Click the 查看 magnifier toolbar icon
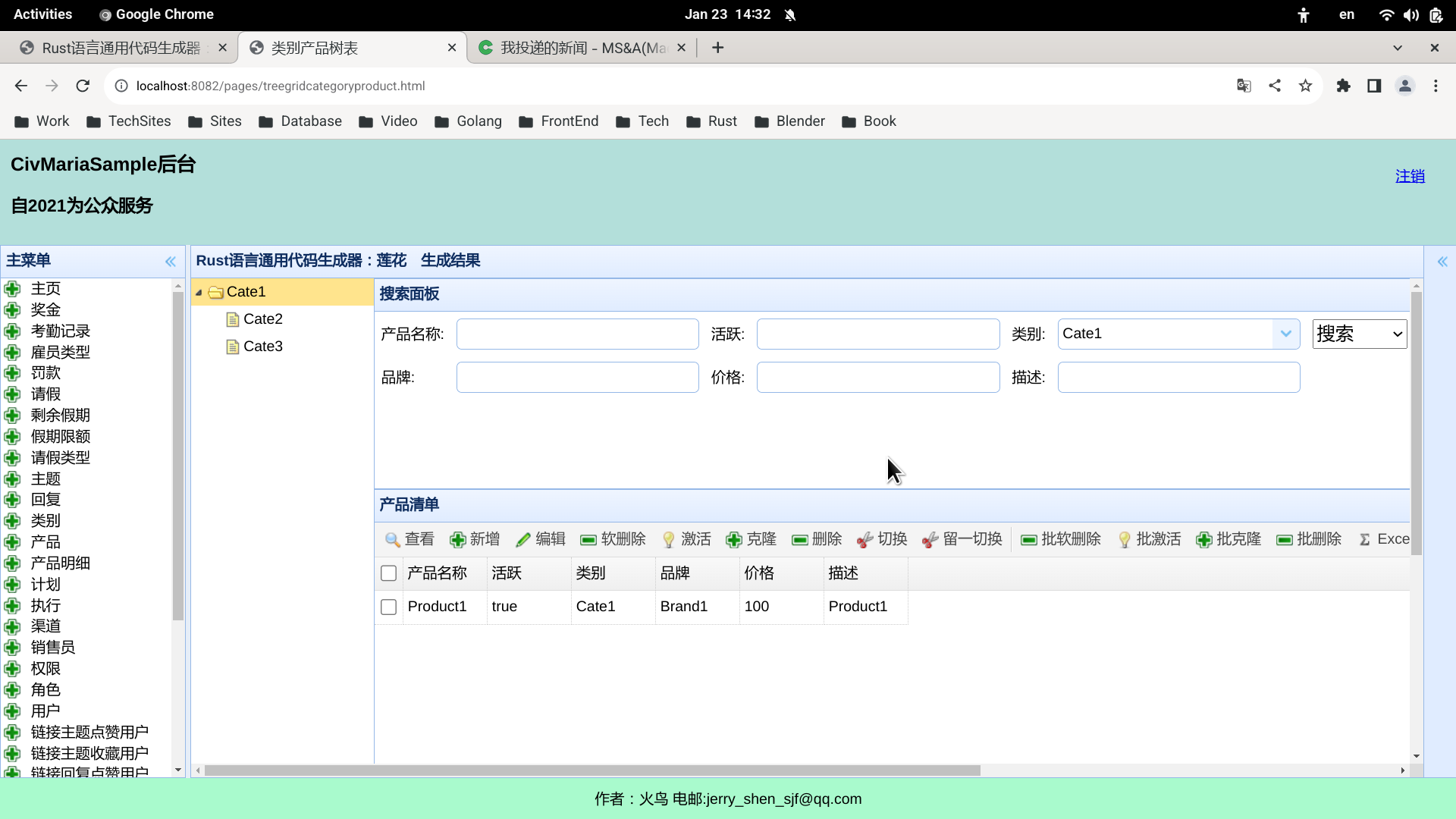Image resolution: width=1456 pixels, height=819 pixels. 392,539
